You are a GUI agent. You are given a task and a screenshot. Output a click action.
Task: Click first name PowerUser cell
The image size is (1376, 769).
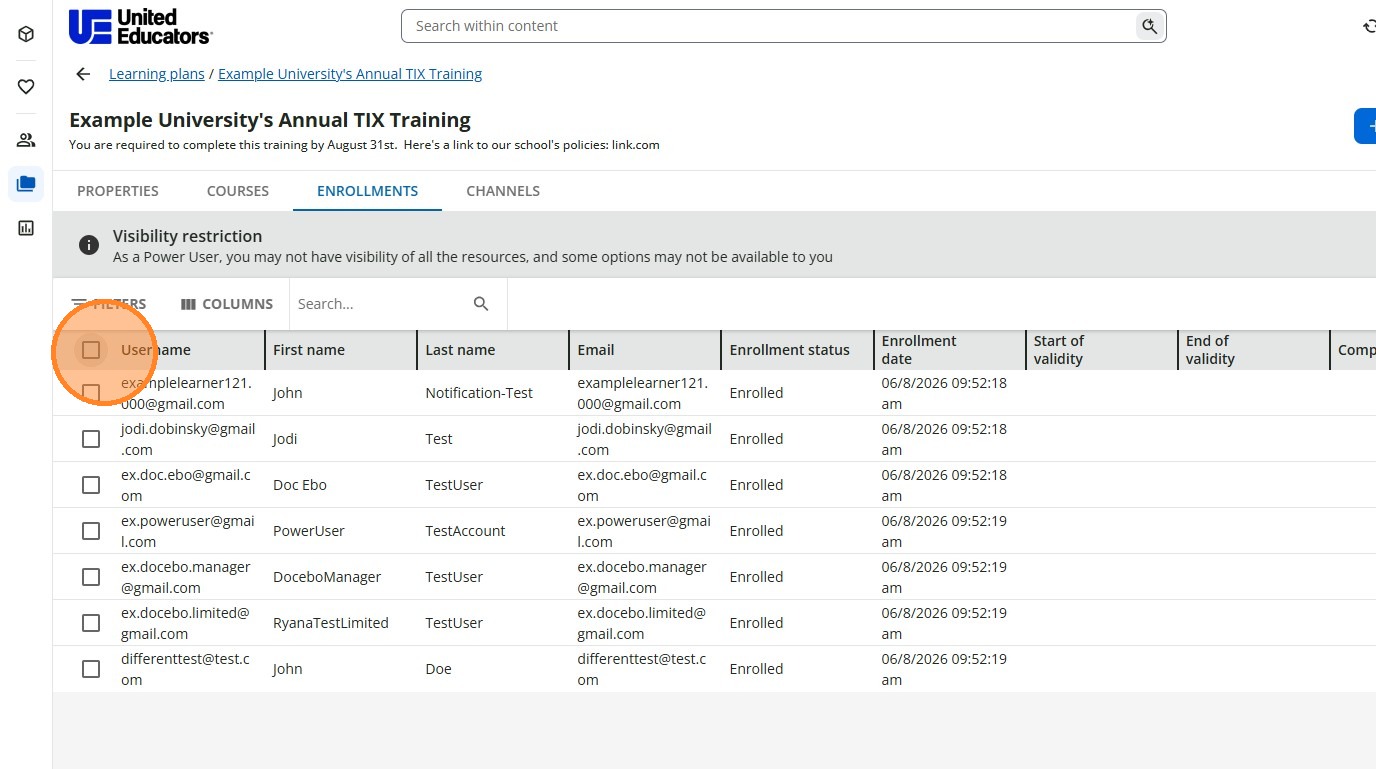tap(309, 531)
